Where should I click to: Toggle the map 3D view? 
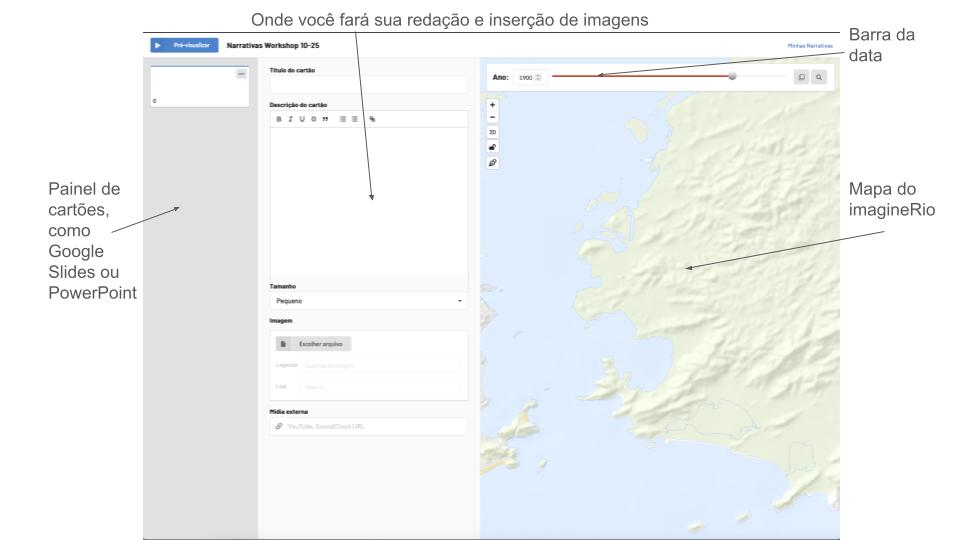tap(492, 131)
